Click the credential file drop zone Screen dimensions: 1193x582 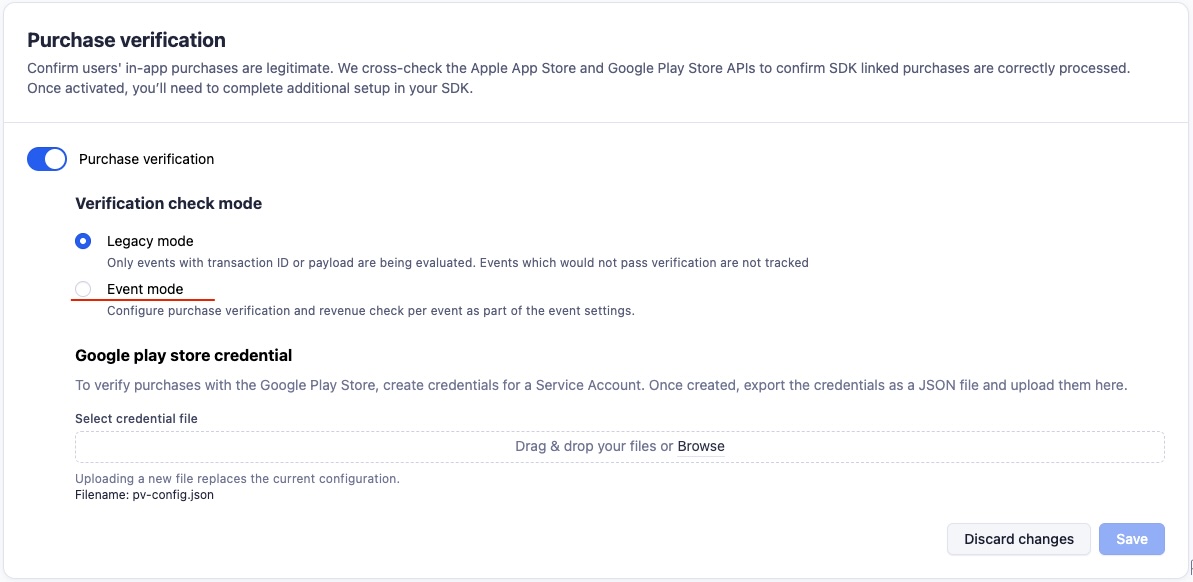pos(619,447)
